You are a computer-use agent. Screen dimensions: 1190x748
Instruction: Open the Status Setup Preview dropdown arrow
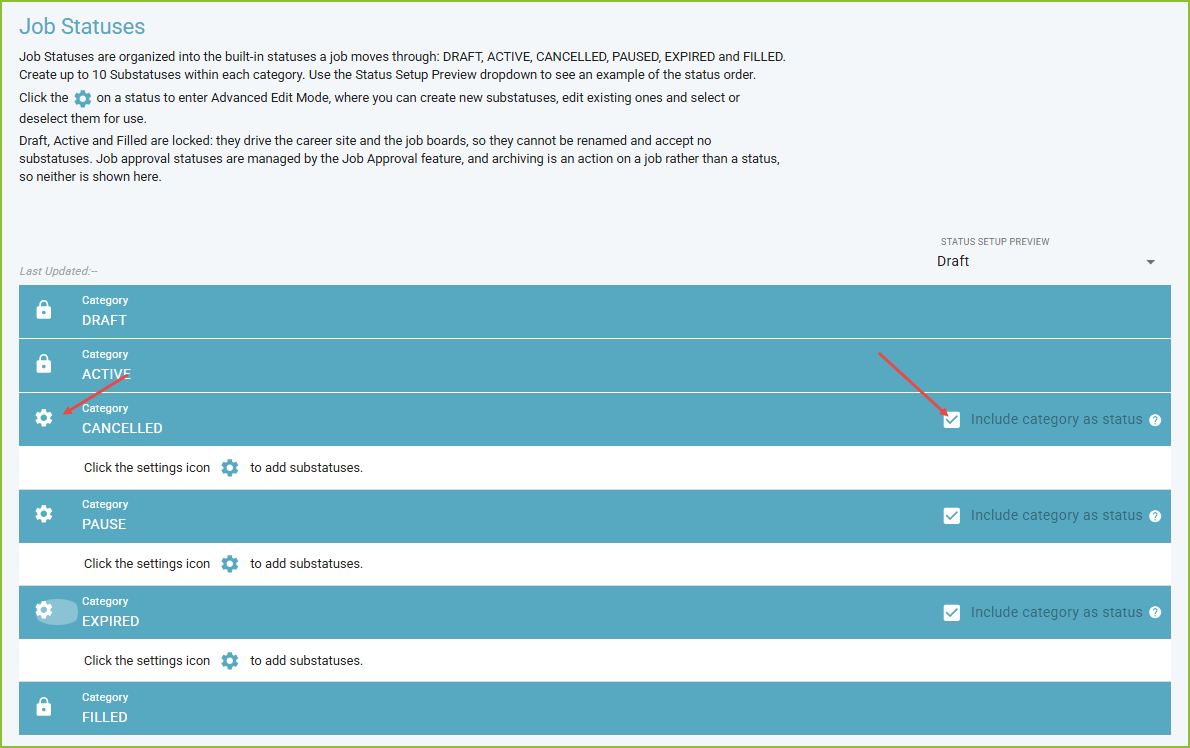[x=1151, y=262]
